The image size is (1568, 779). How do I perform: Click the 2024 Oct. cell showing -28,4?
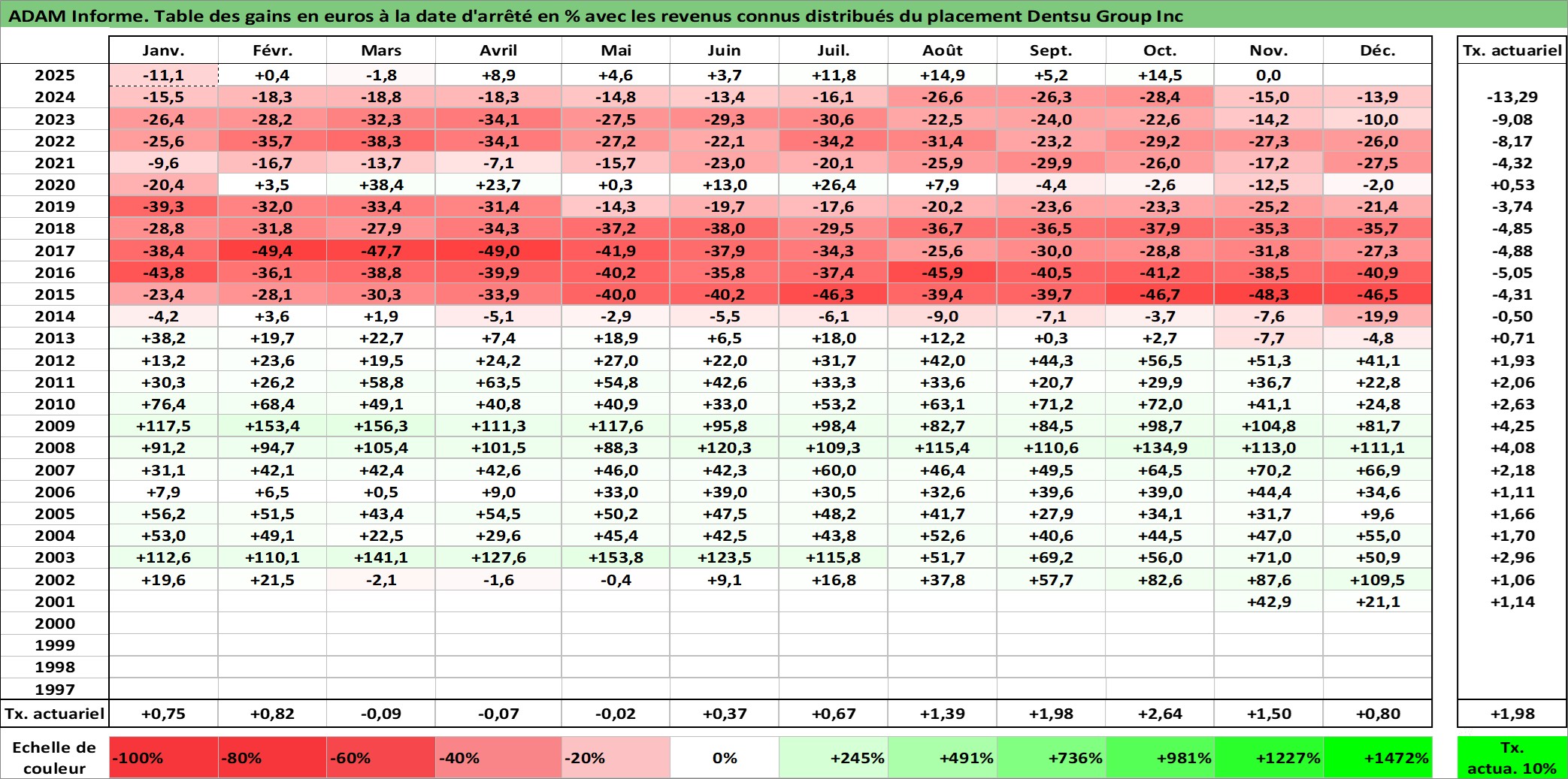(x=1160, y=97)
